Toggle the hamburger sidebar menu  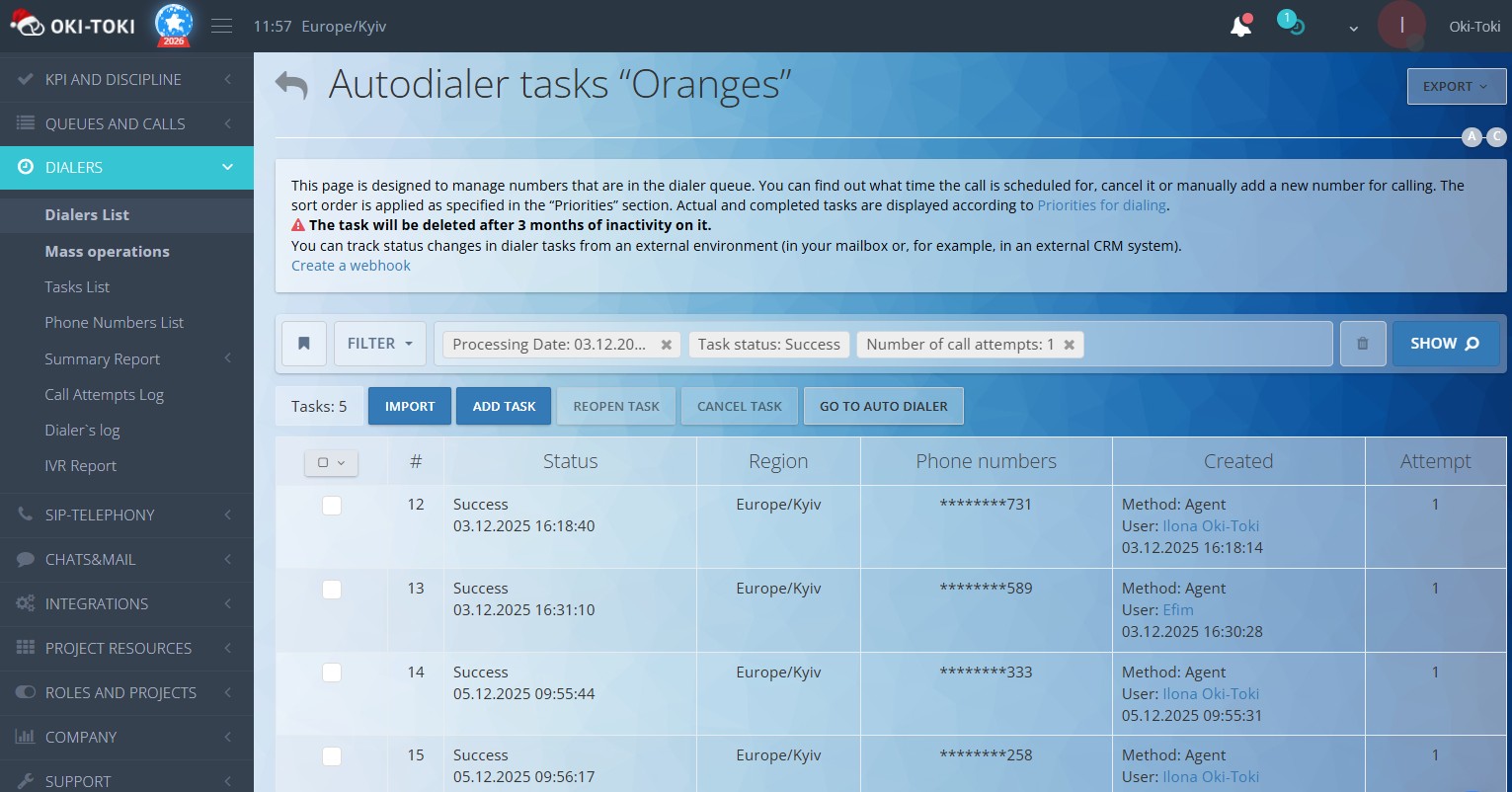[x=222, y=27]
